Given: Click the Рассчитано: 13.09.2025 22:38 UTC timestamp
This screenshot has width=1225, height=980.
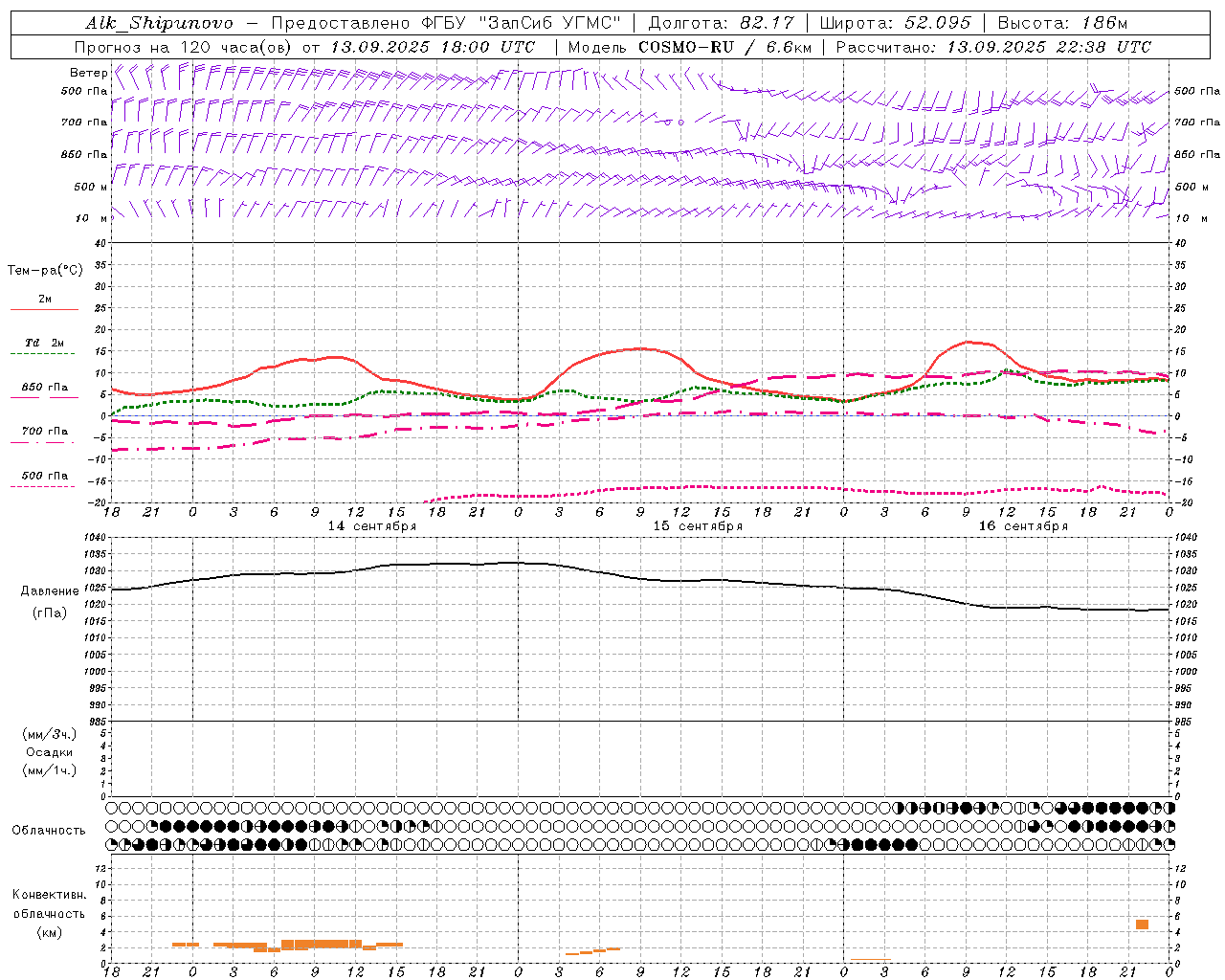Looking at the screenshot, I should pyautogui.click(x=993, y=47).
